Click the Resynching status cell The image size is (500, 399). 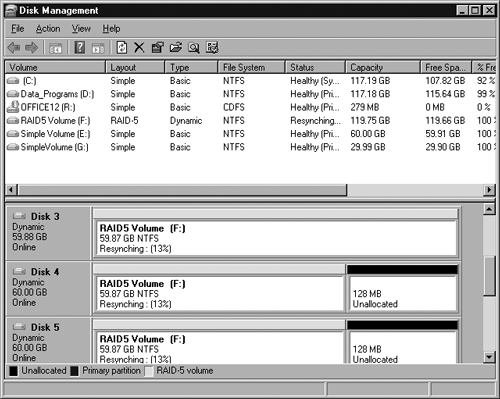(x=315, y=121)
